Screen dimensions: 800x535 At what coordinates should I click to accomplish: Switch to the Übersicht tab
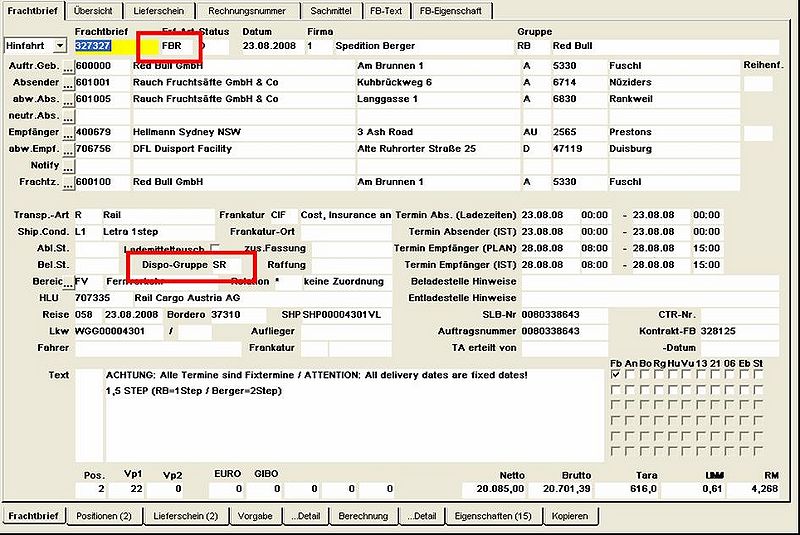point(92,11)
